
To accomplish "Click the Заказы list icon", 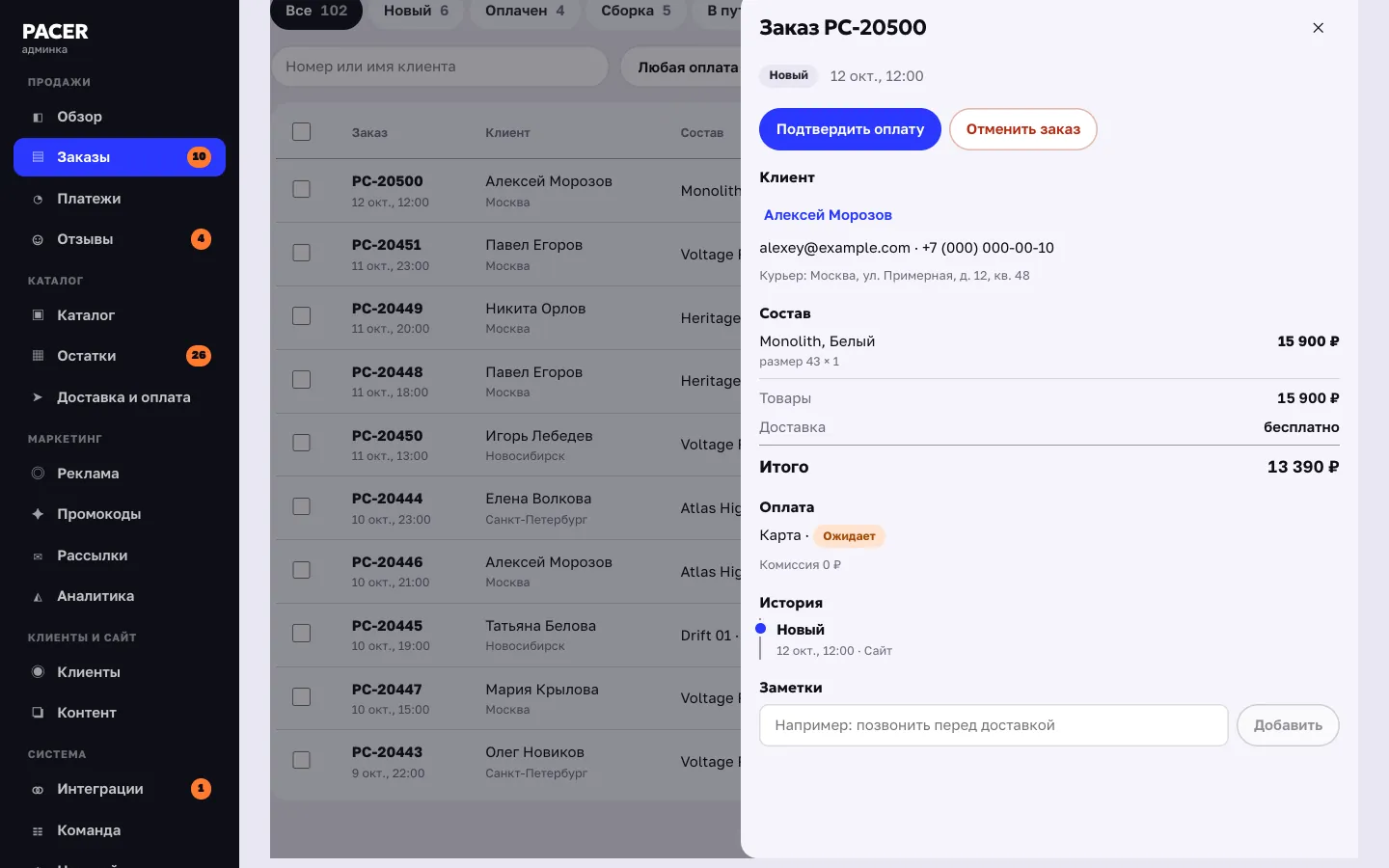I will 38,157.
